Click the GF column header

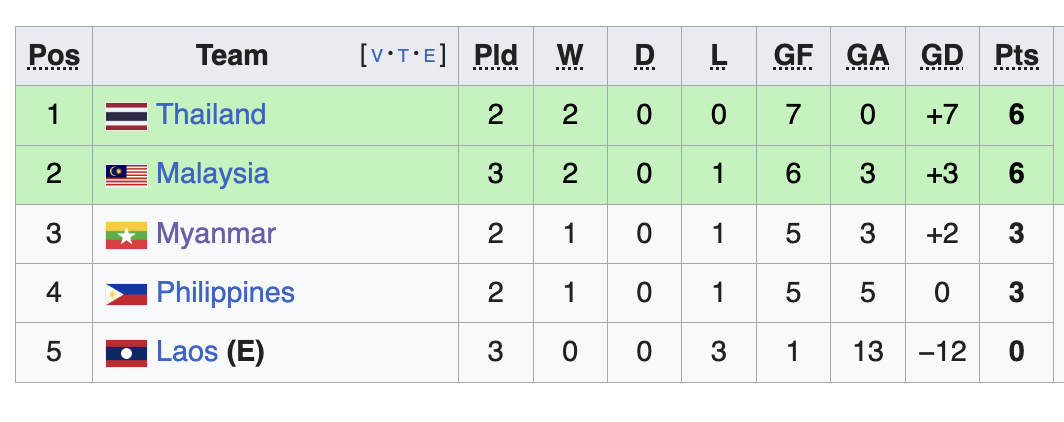click(x=793, y=56)
